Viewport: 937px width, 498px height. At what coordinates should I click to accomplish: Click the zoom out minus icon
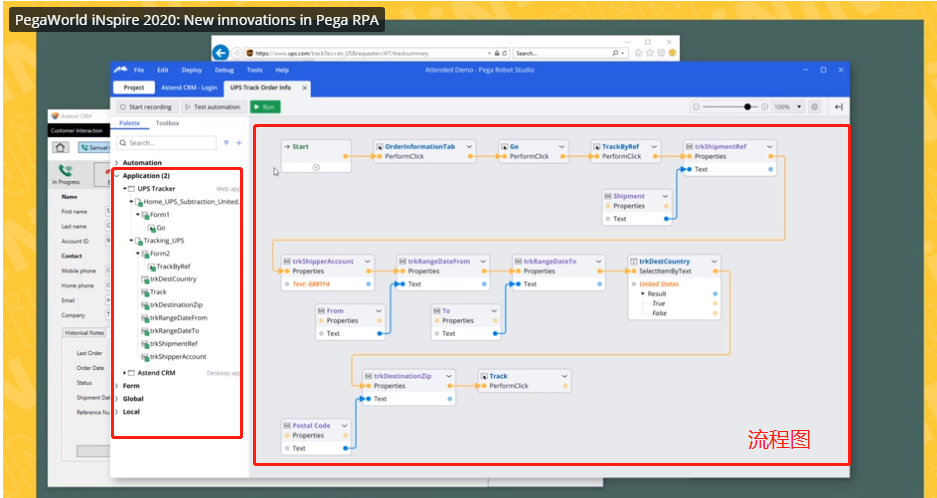(x=696, y=107)
